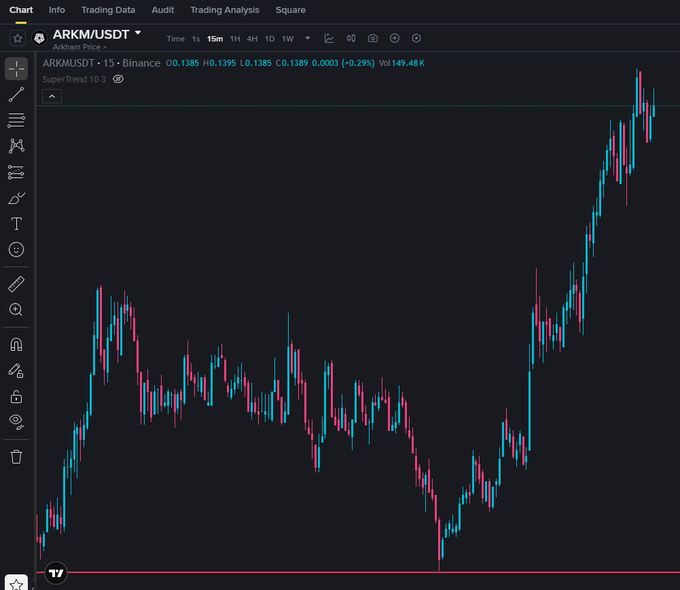Switch to the 1W interval
The width and height of the screenshot is (680, 590).
(288, 39)
